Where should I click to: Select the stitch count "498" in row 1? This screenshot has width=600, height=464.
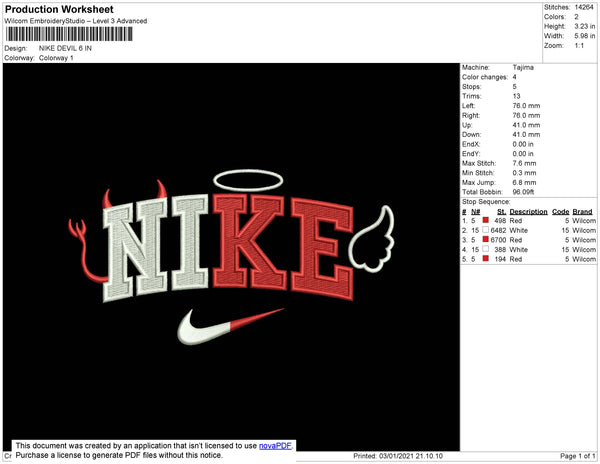500,221
